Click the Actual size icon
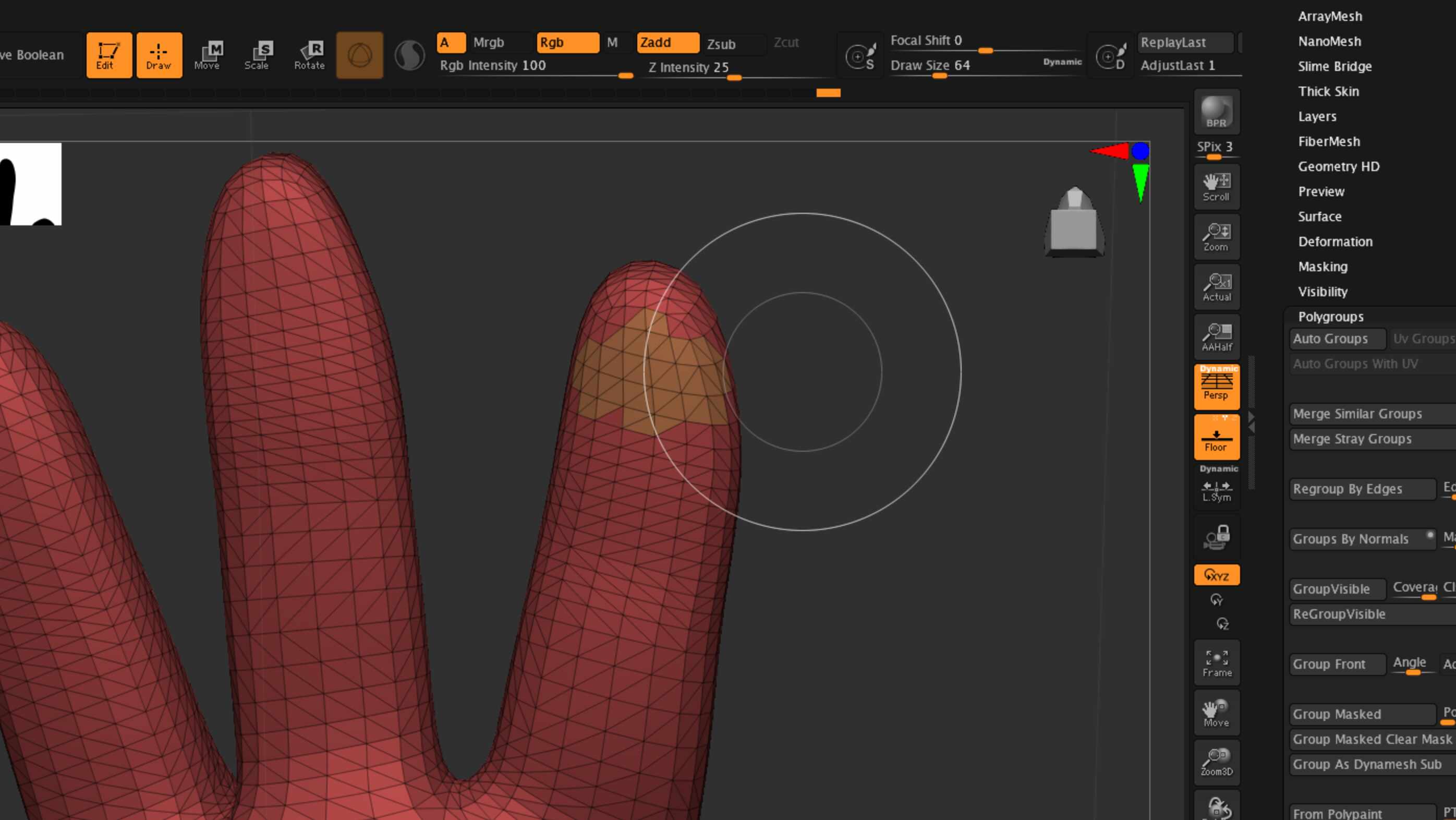1456x820 pixels. coord(1216,287)
